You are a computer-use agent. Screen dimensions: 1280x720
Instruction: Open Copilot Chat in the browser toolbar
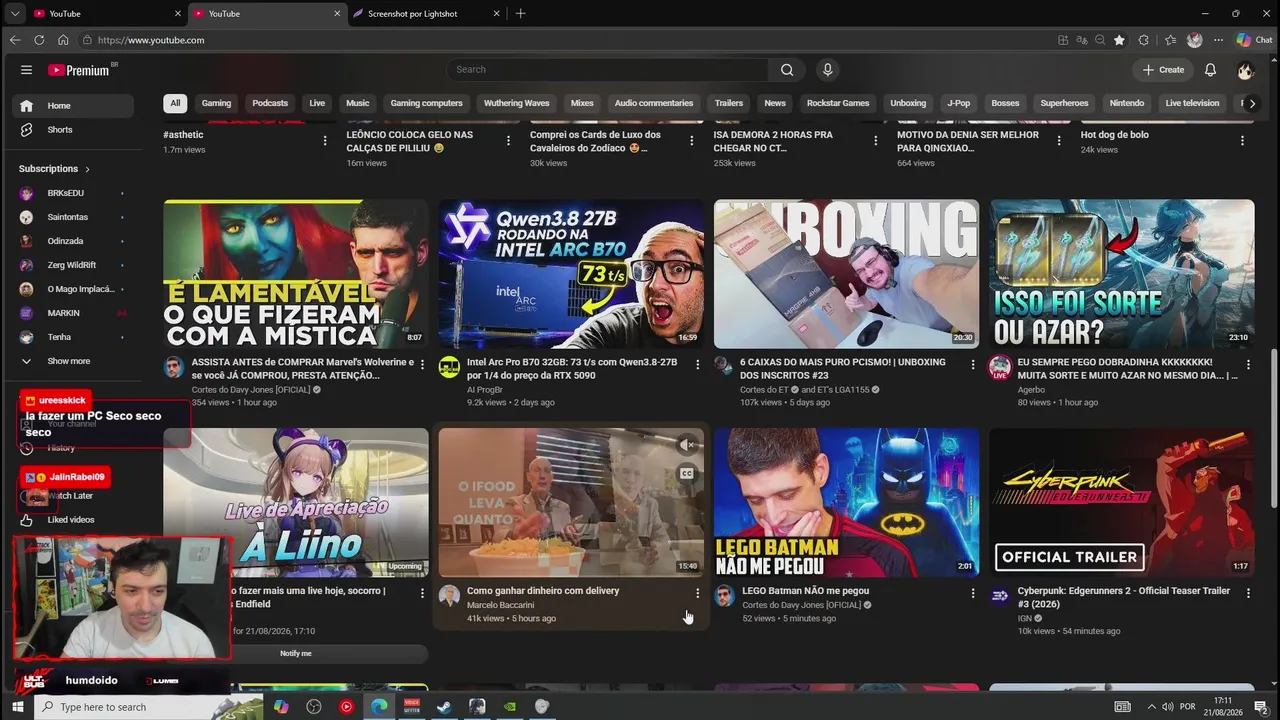(1254, 40)
